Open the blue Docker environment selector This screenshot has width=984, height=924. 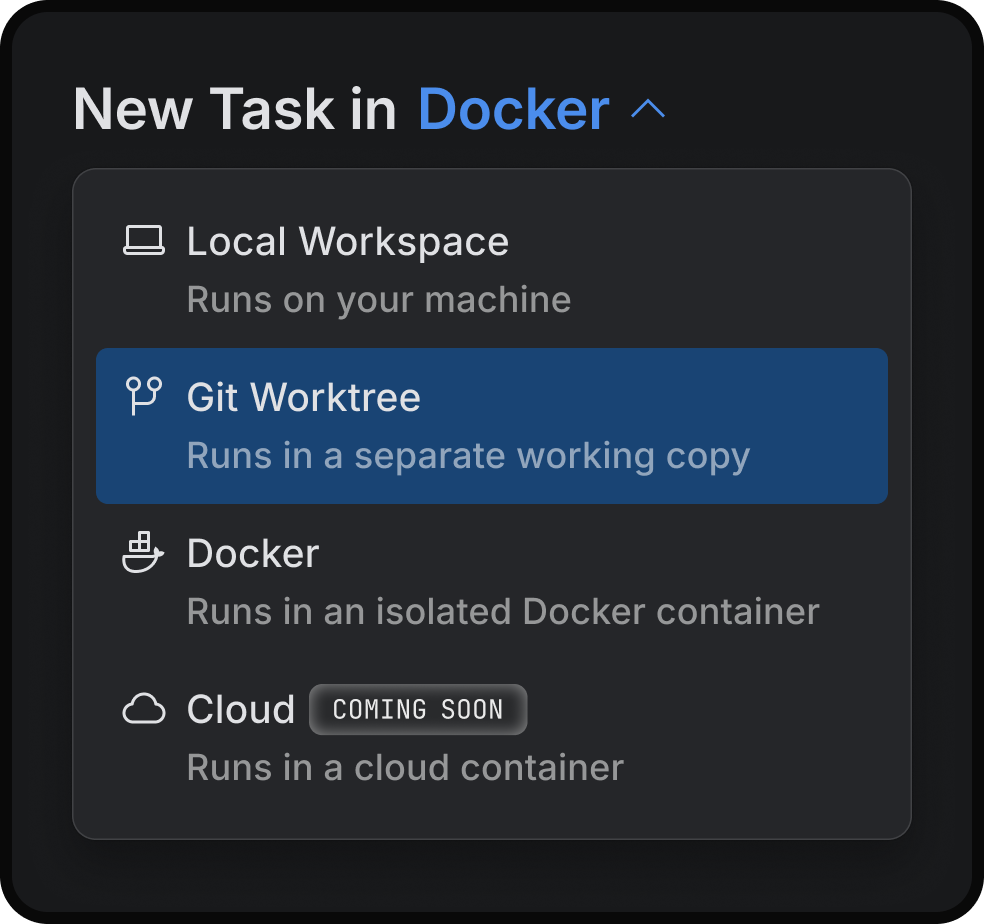coord(513,109)
